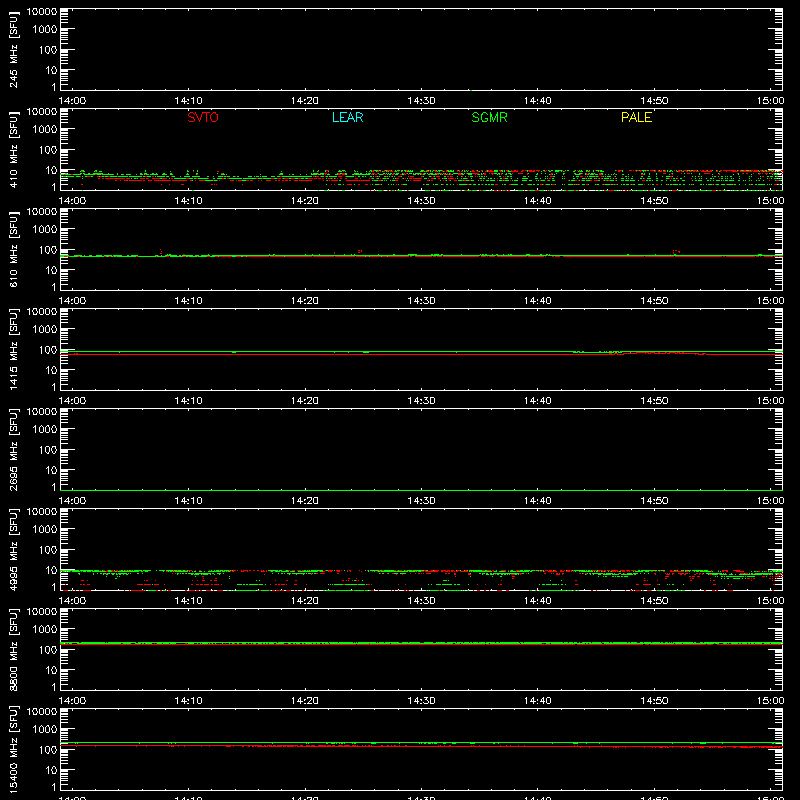Select the 410 MHz [SFU] axis title
Image resolution: width=800 pixels, height=800 pixels.
point(13,149)
